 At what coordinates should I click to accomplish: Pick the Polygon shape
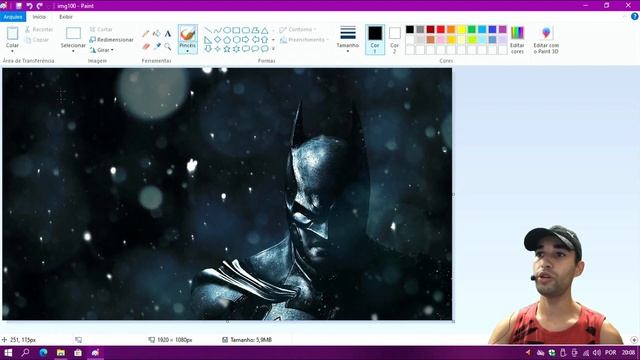255,31
